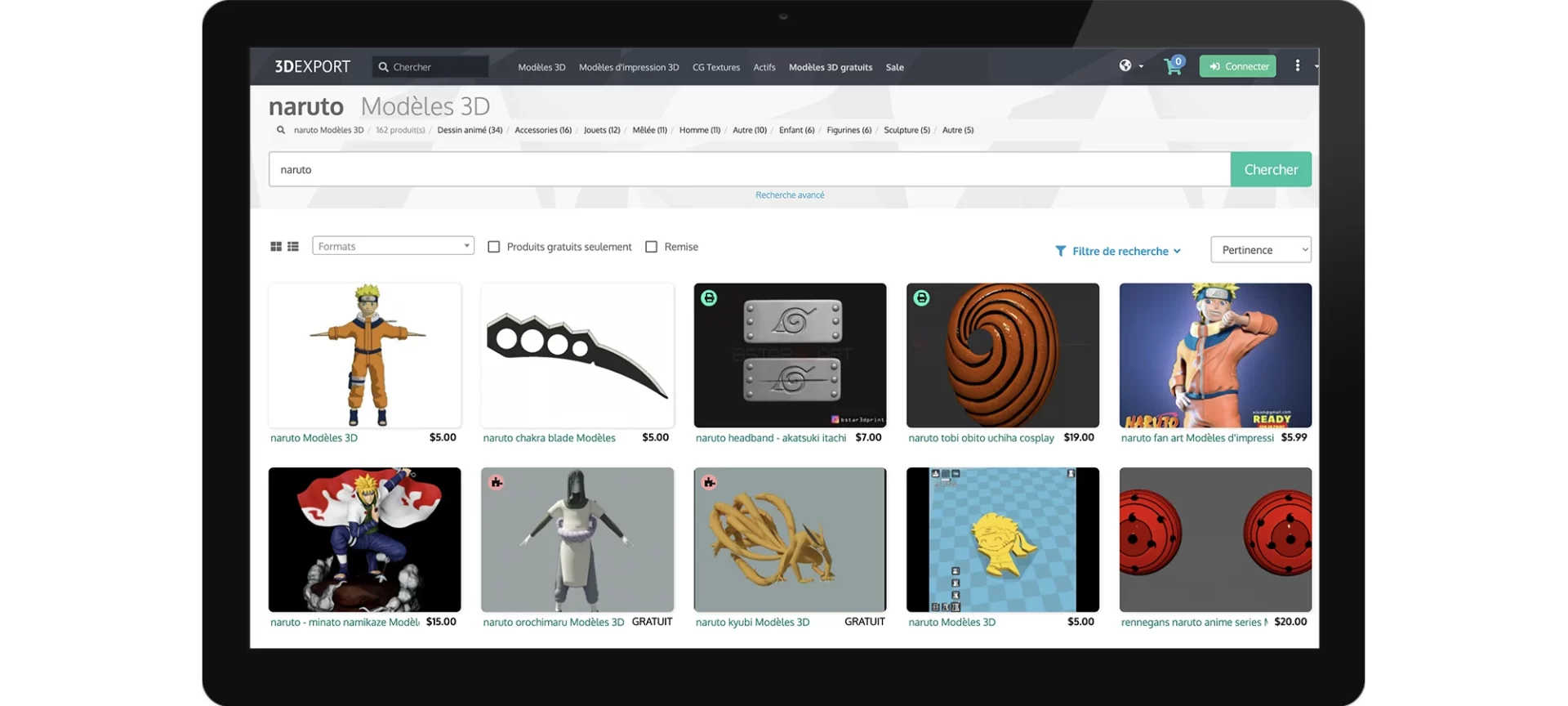Toggle the Remise checkbox
Image resolution: width=1568 pixels, height=706 pixels.
652,247
